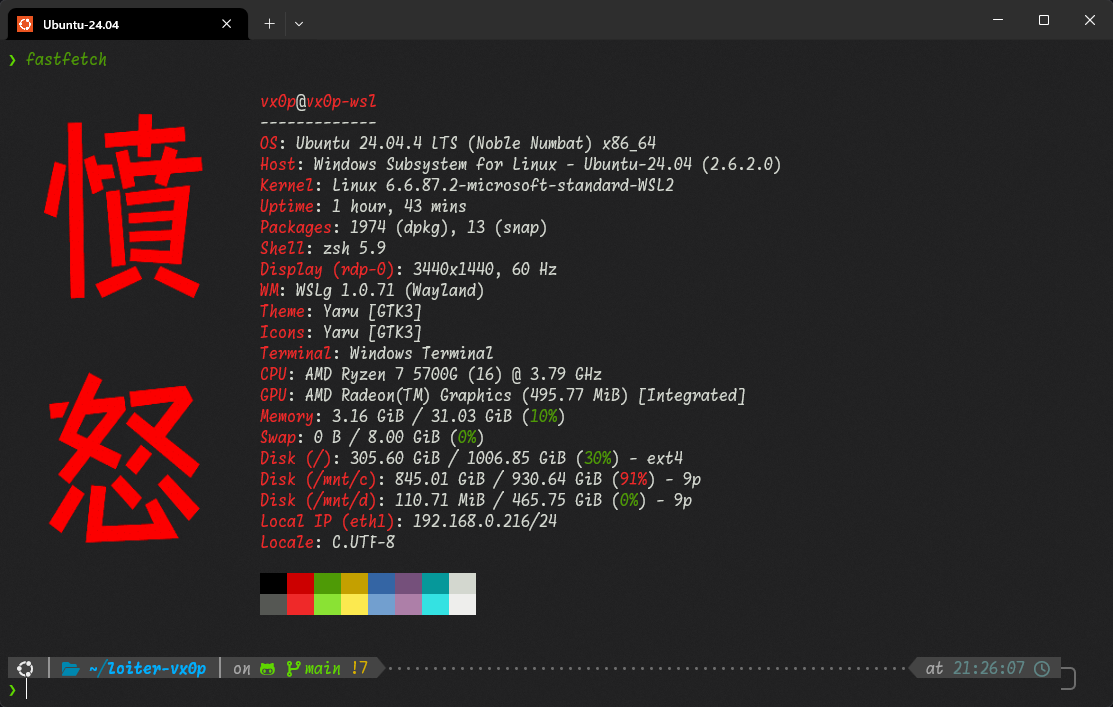Click the Ubuntu logo in the prompt

(x=26, y=668)
